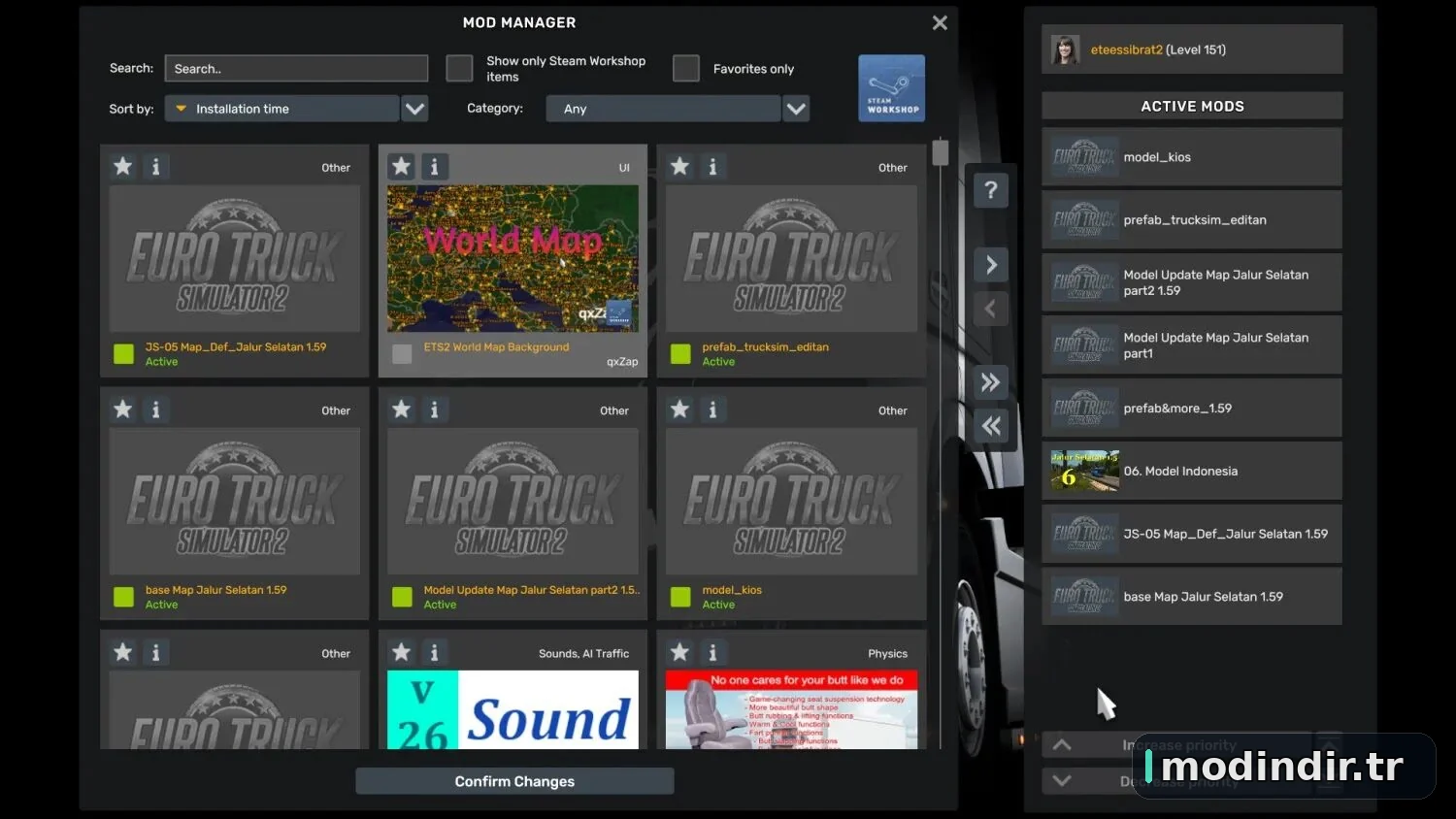Click the qxZap author label
1456x819 pixels.
coord(622,362)
